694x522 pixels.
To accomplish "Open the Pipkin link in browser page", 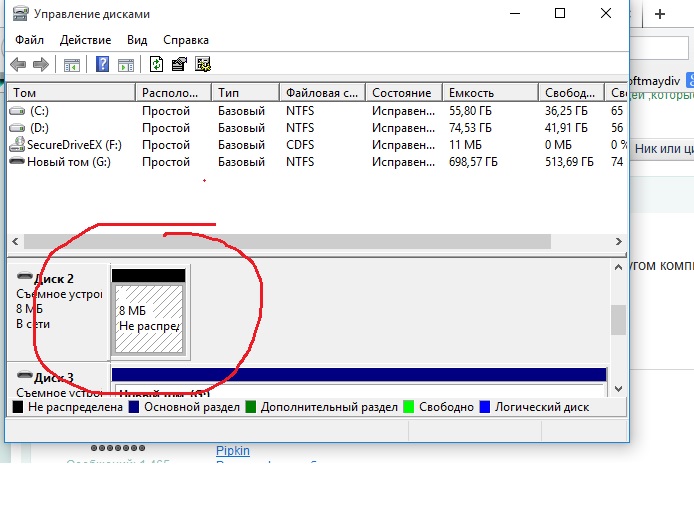I will pyautogui.click(x=233, y=451).
